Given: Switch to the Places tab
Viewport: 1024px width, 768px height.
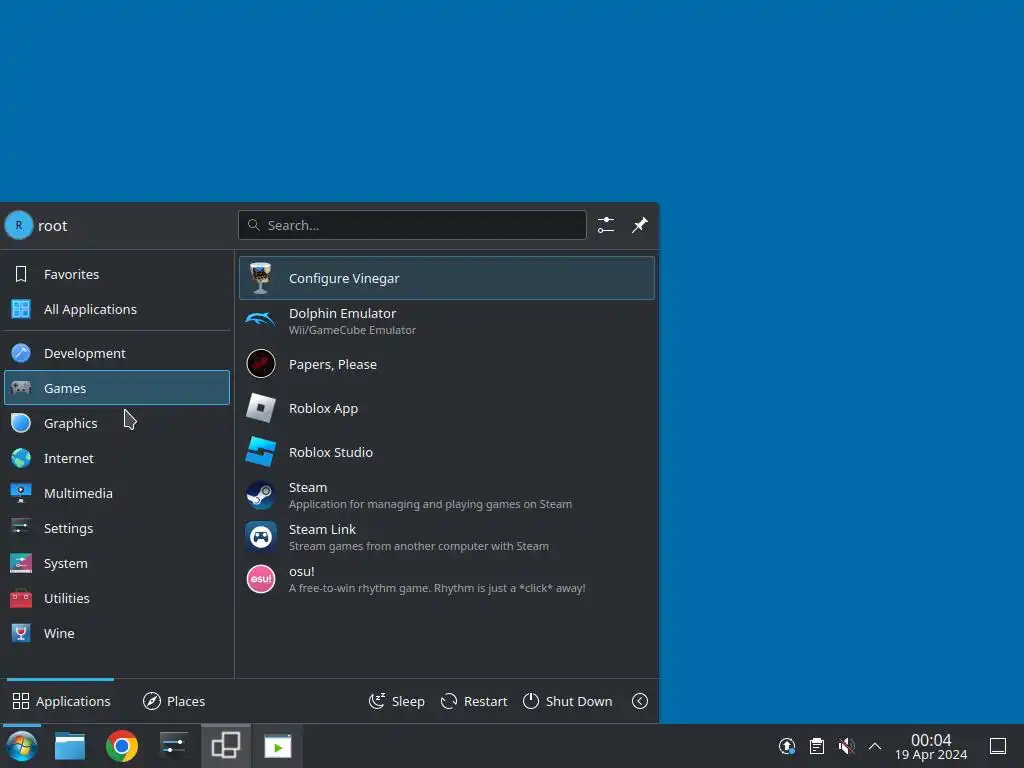Looking at the screenshot, I should 174,701.
